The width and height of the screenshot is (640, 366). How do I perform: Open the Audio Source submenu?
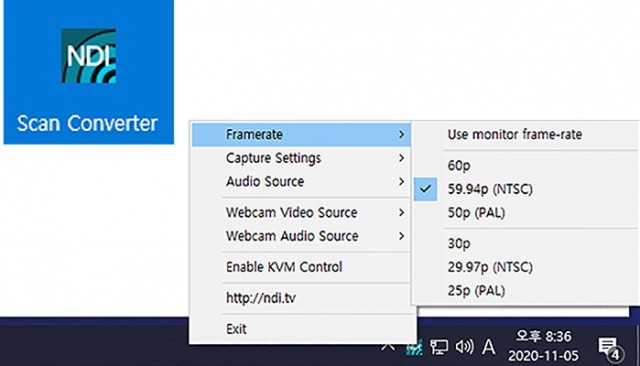point(301,182)
